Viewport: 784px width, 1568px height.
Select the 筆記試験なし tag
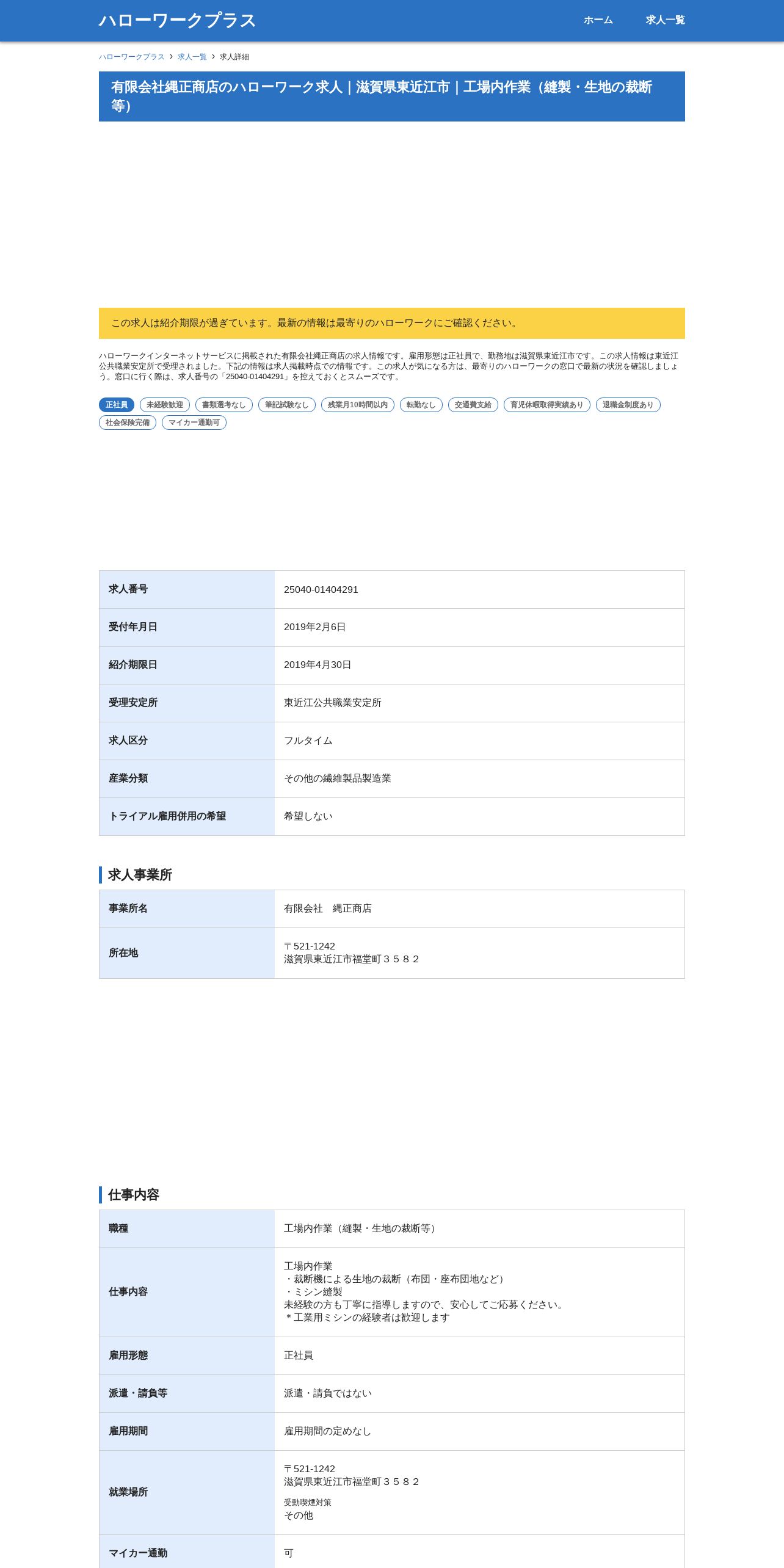point(287,405)
